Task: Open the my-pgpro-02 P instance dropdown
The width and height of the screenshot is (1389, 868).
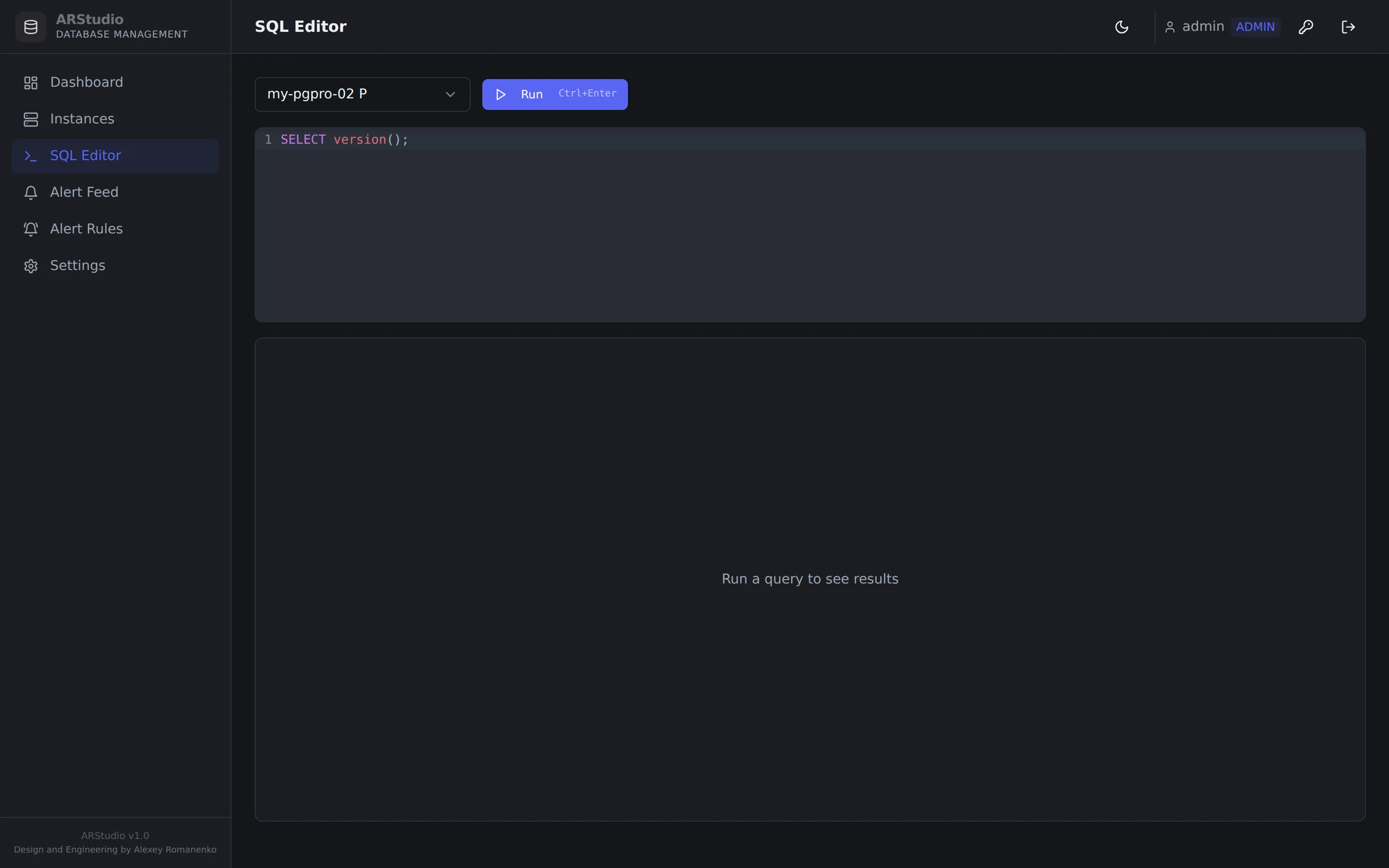Action: coord(362,94)
